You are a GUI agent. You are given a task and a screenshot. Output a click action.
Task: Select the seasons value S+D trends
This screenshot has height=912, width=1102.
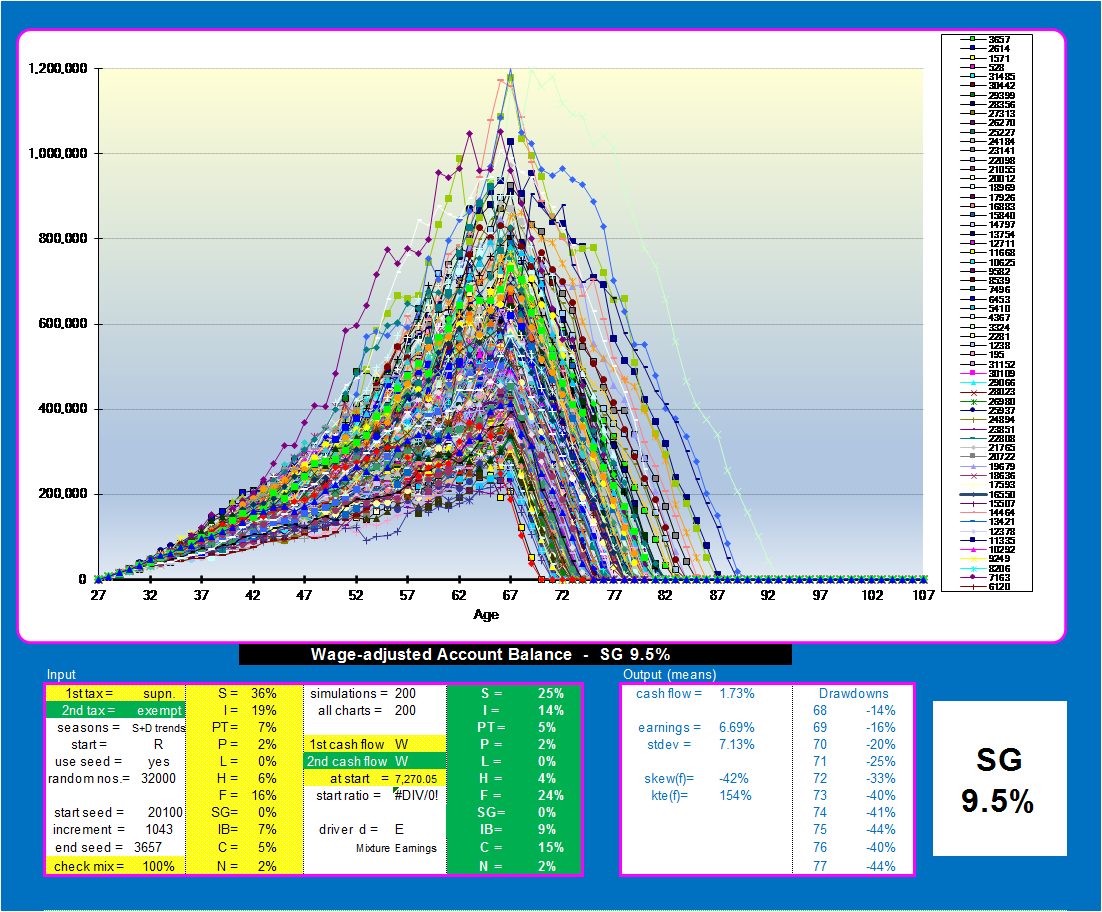[159, 728]
